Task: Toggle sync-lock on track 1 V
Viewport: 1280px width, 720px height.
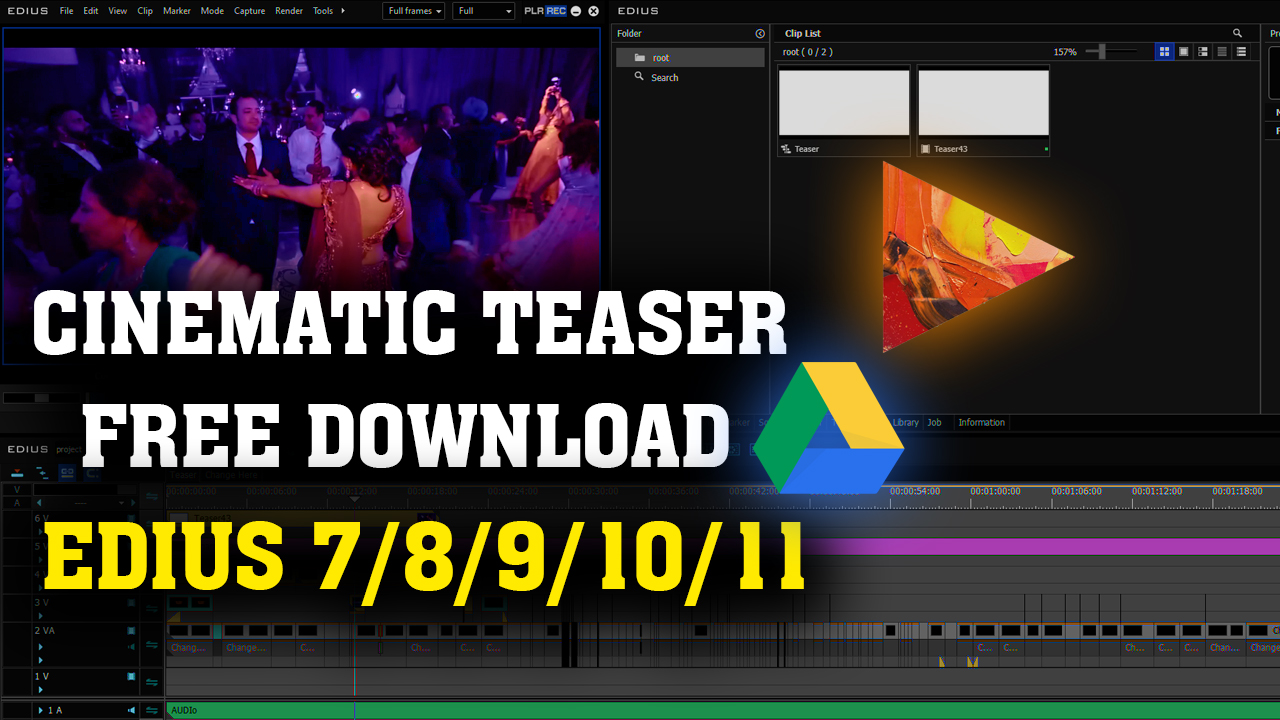Action: click(x=152, y=682)
